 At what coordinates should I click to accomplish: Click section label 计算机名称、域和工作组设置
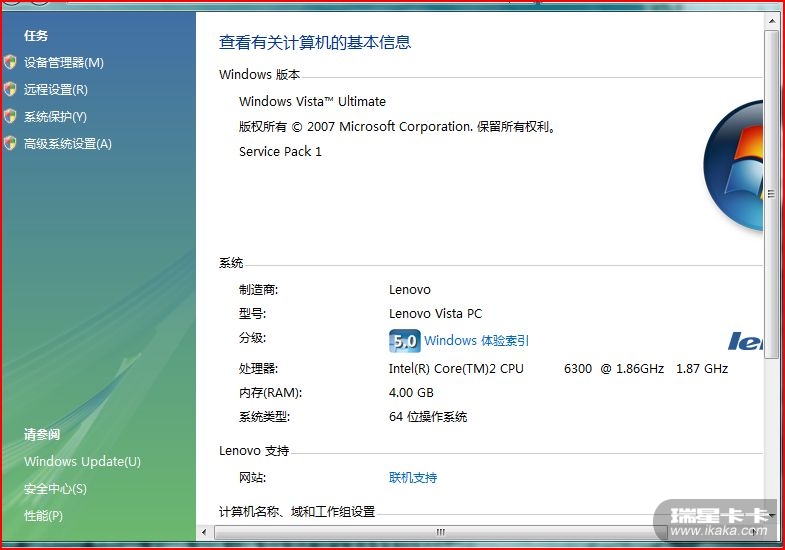(x=297, y=512)
